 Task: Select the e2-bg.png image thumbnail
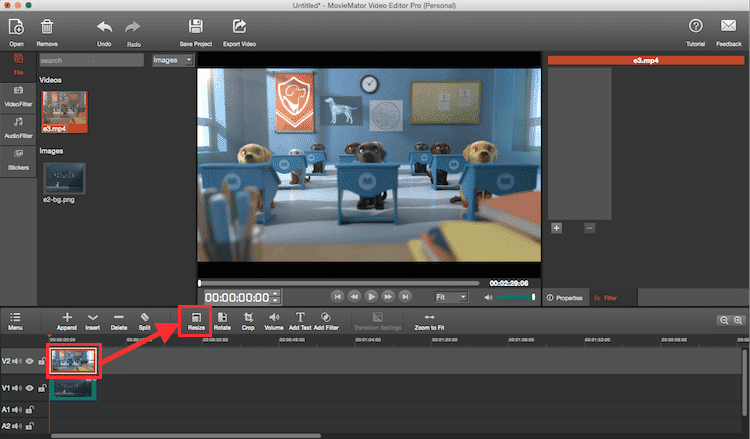pos(65,178)
